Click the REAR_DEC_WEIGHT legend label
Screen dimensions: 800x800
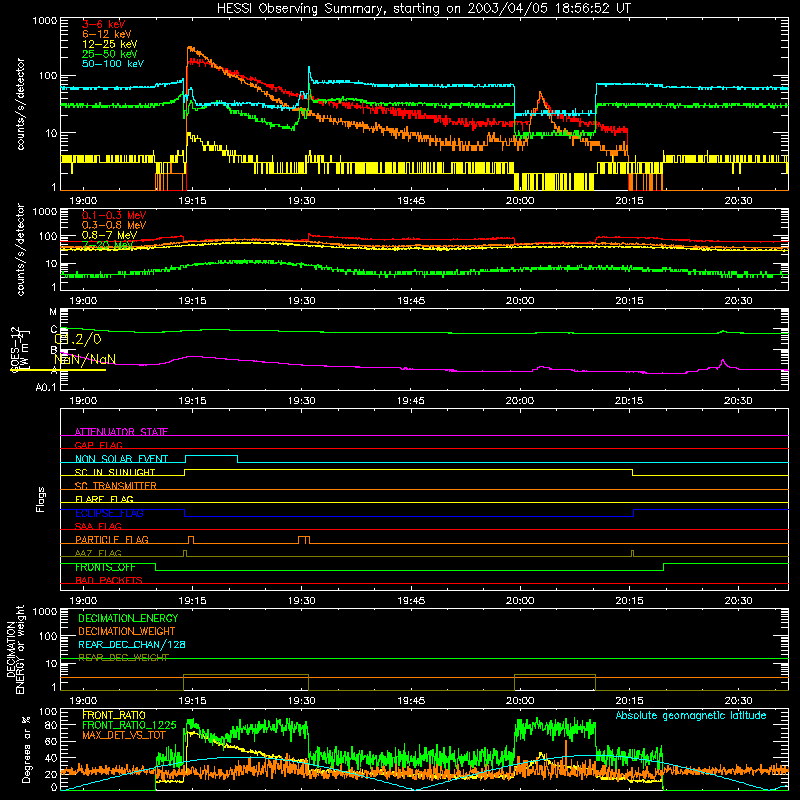[123, 658]
